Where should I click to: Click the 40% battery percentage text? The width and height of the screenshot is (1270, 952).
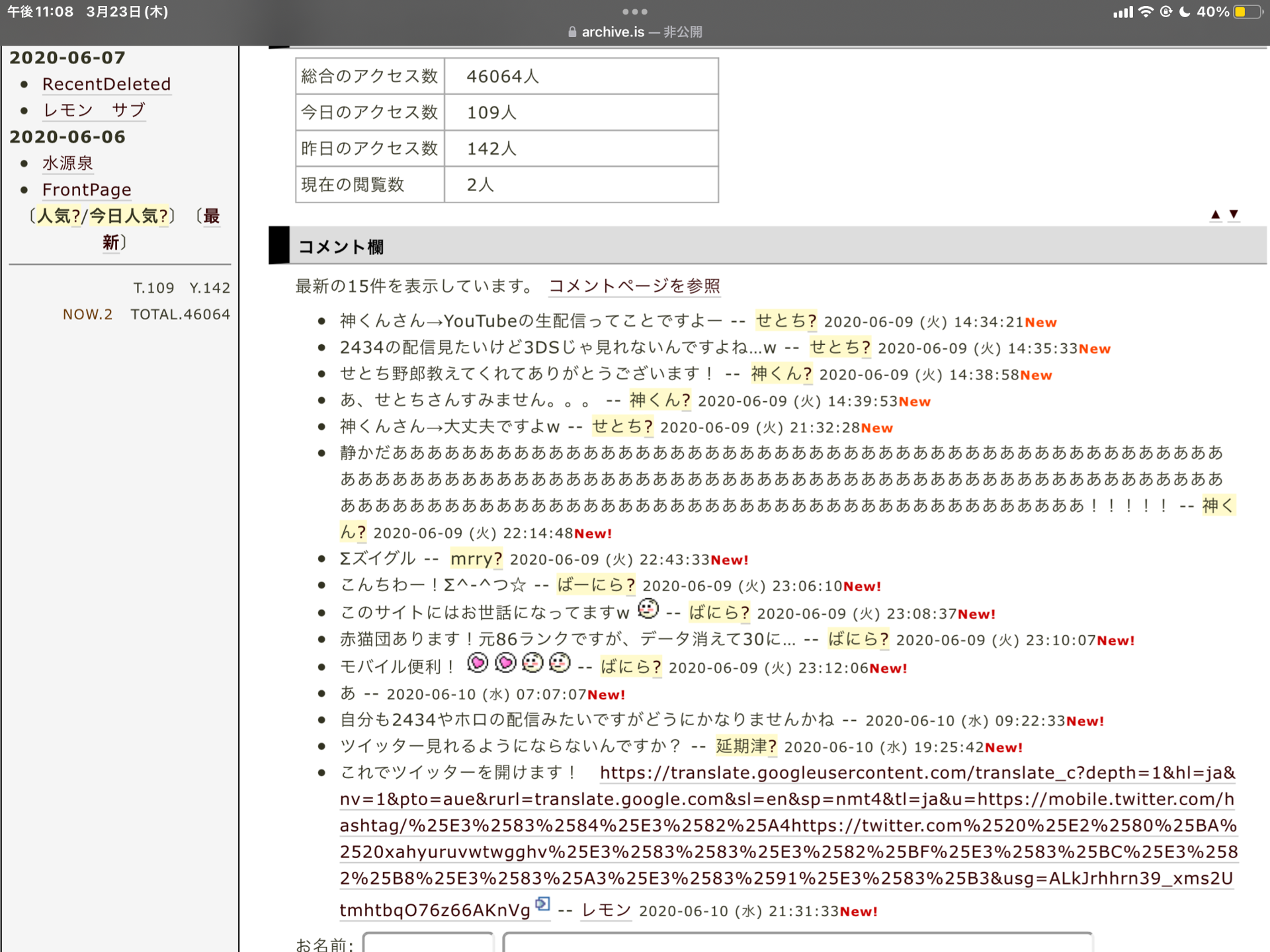coord(1212,12)
